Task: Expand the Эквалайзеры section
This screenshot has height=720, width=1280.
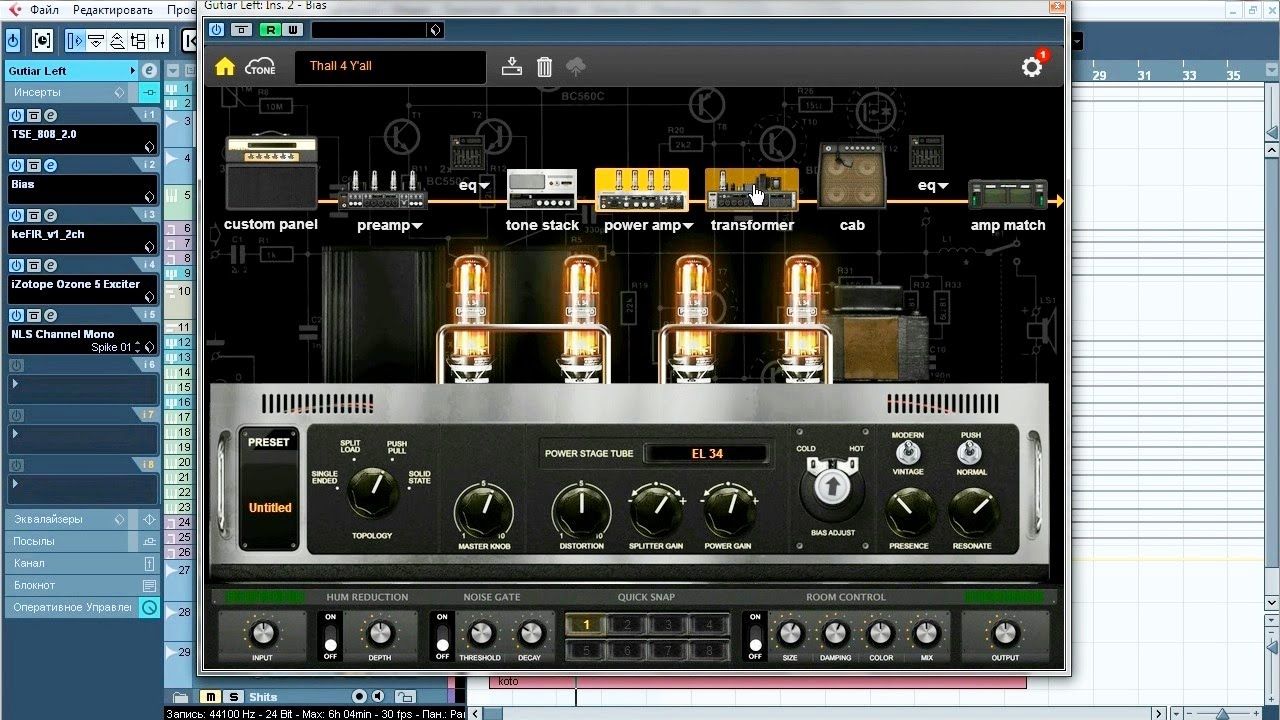Action: click(82, 519)
